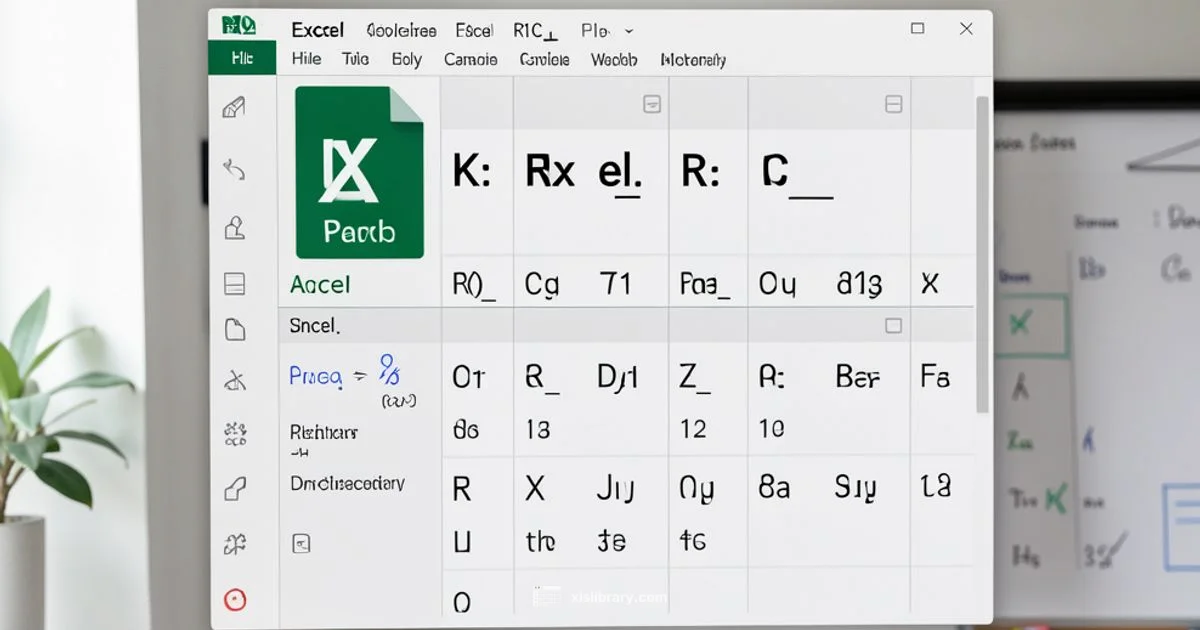Expand the collapsed group control above Rx el.
Image resolution: width=1200 pixels, height=630 pixels.
[x=653, y=103]
